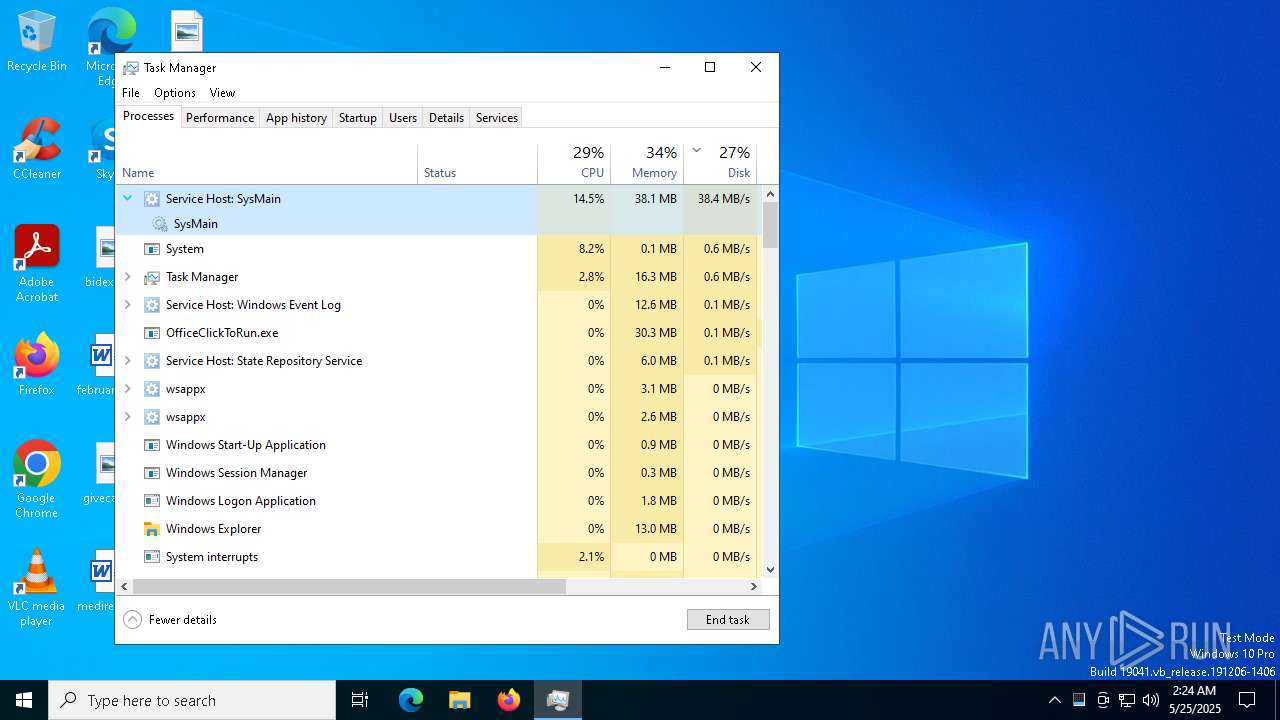Select the Windows Explorer process row
This screenshot has width=1280, height=720.
438,529
